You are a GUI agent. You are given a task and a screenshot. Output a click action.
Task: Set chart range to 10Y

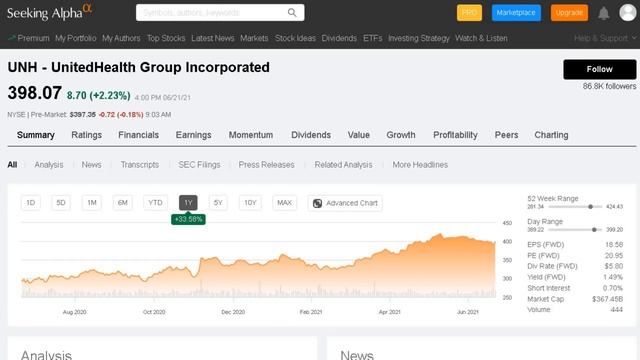click(x=250, y=203)
